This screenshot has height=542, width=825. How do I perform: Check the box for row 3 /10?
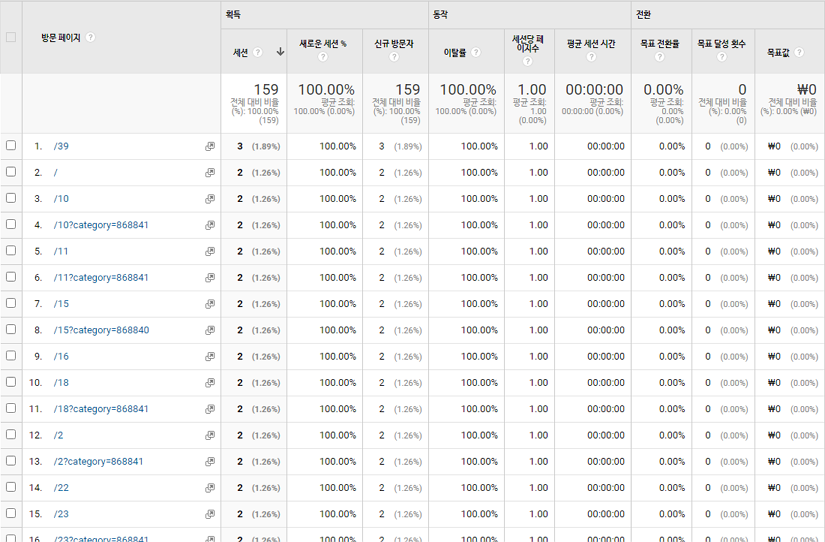pyautogui.click(x=11, y=198)
